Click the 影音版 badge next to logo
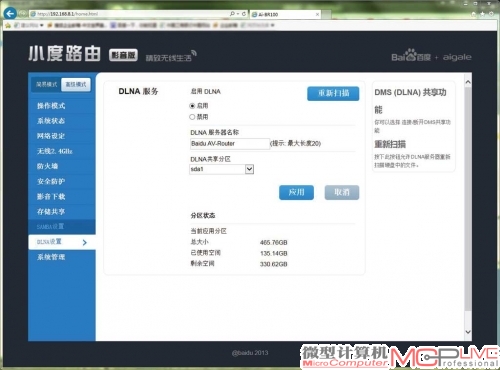 [x=123, y=55]
